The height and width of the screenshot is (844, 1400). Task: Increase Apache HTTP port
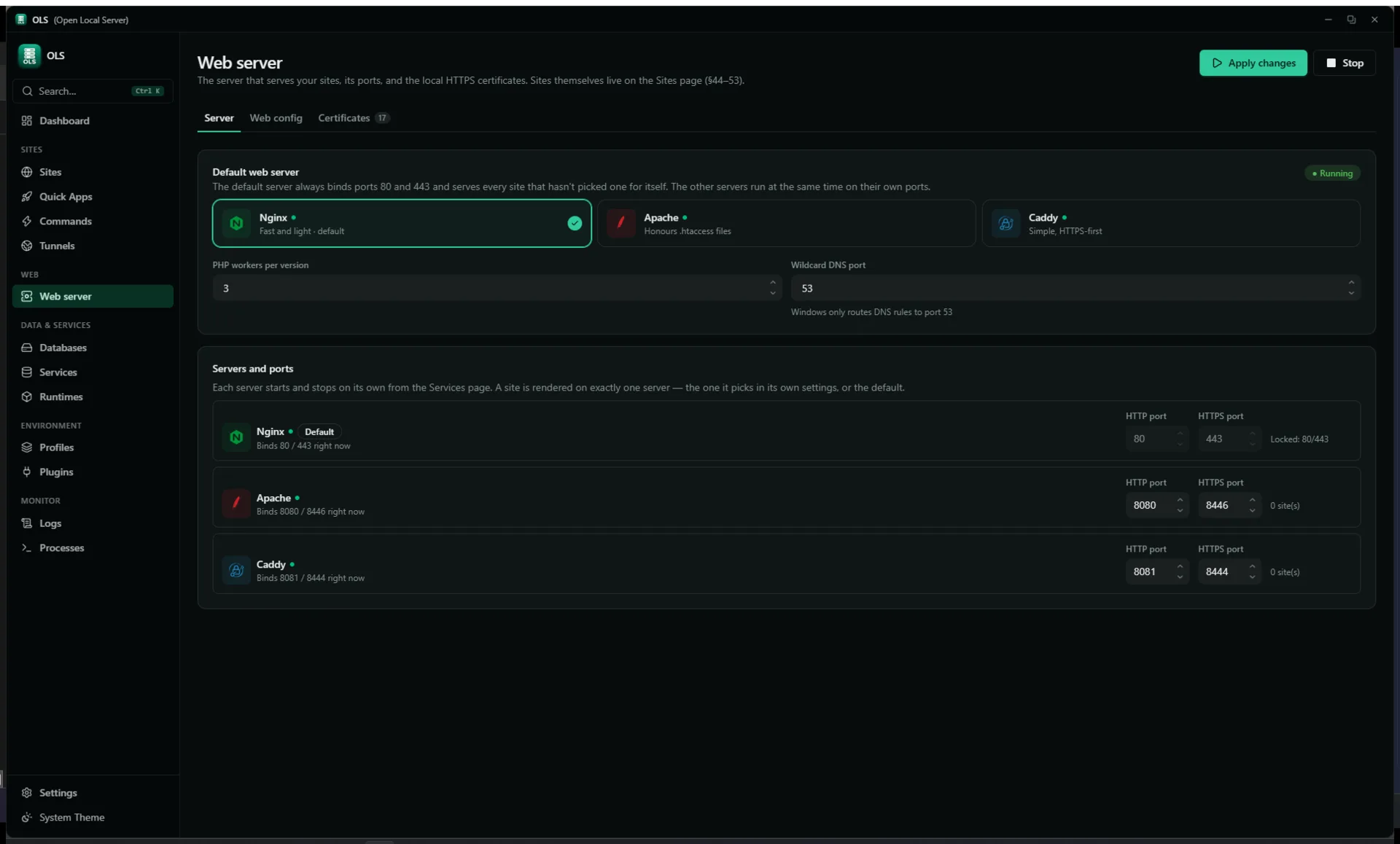pos(1180,500)
